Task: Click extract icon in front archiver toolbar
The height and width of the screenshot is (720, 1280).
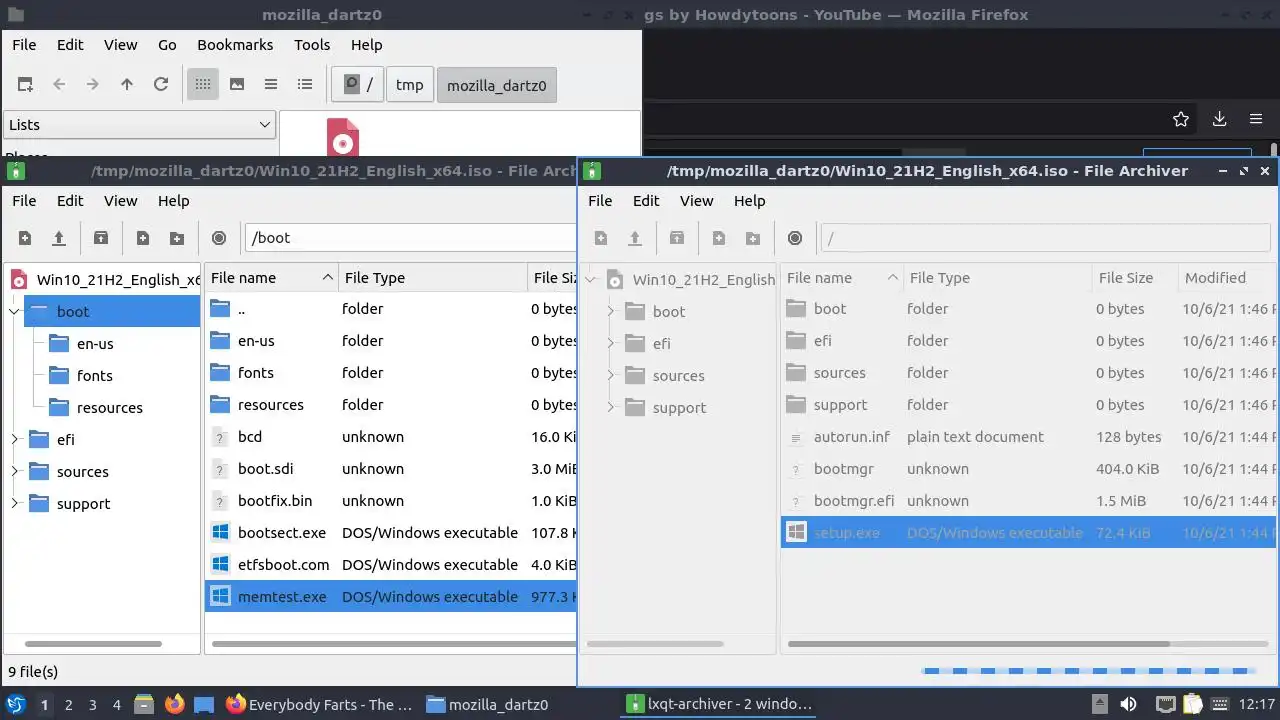Action: [677, 238]
